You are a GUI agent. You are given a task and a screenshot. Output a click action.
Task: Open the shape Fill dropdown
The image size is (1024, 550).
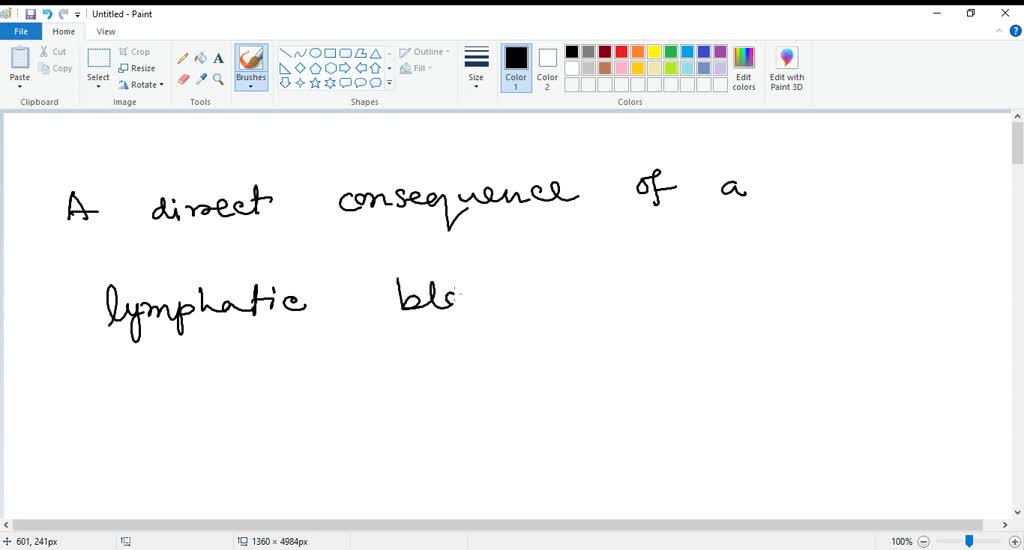click(x=416, y=68)
